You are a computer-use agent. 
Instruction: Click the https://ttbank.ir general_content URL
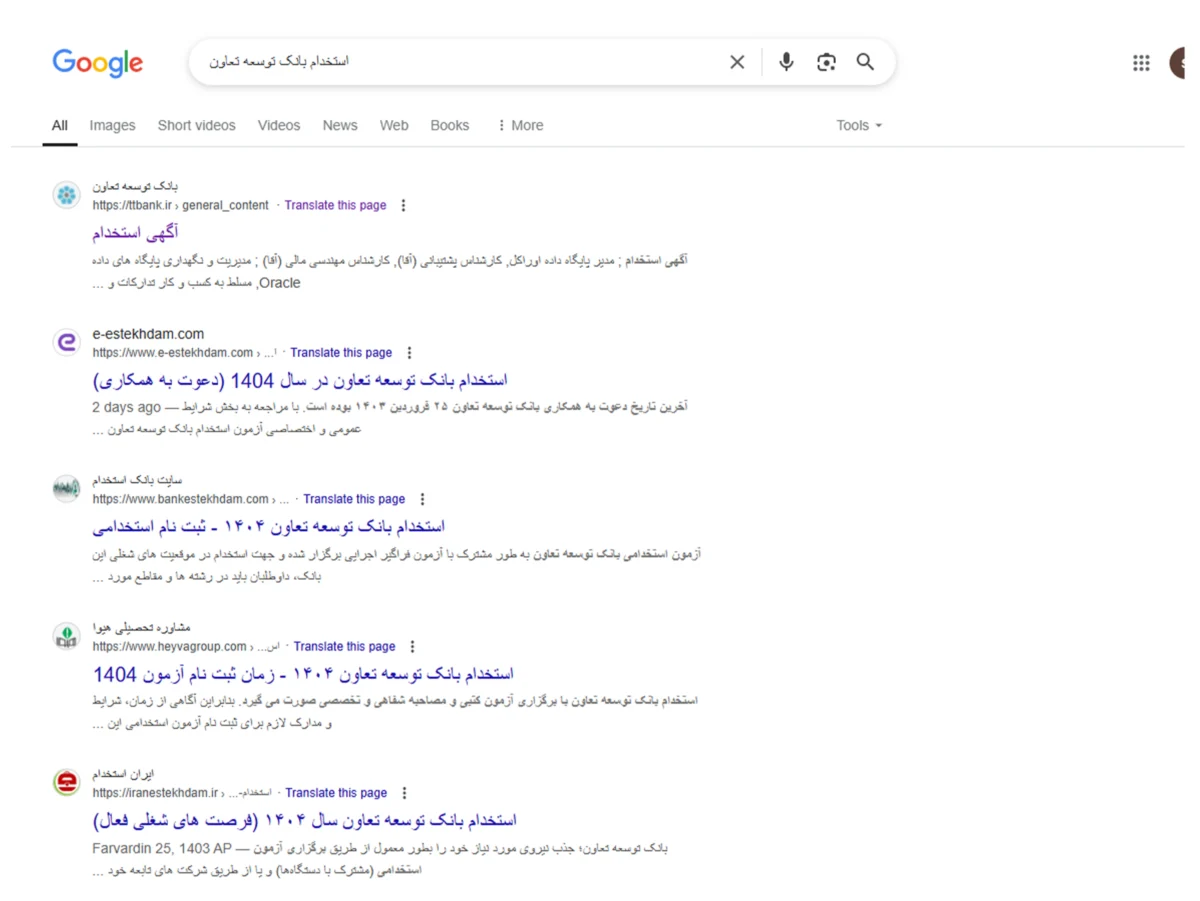[181, 205]
